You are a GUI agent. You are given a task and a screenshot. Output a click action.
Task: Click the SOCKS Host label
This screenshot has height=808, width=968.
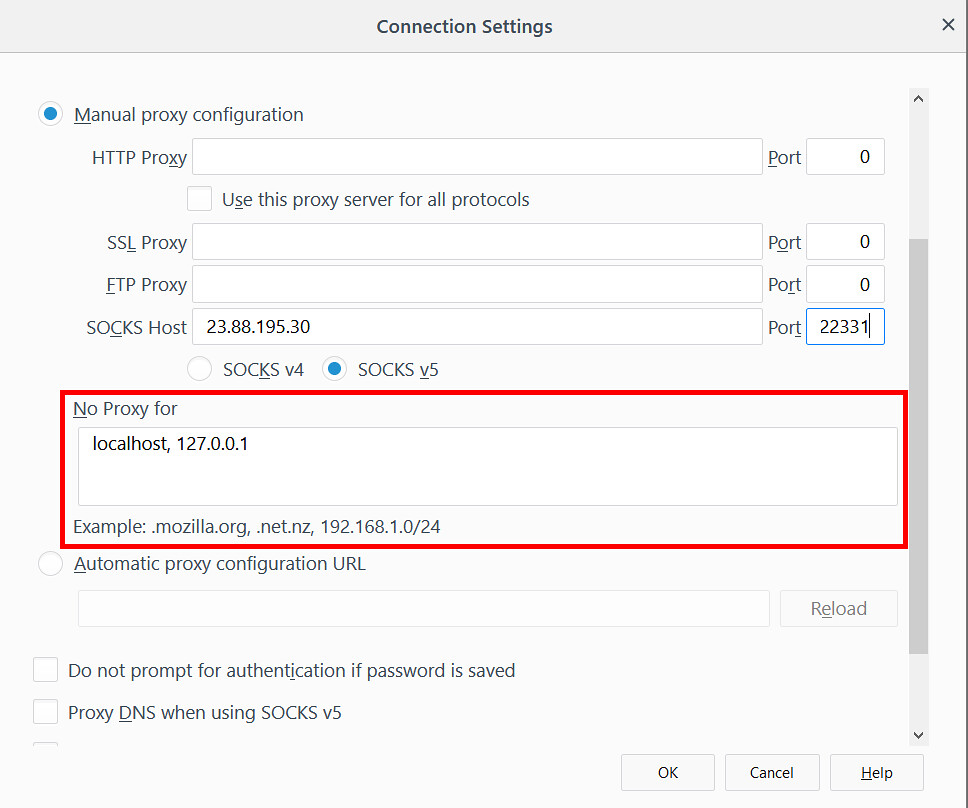(136, 327)
